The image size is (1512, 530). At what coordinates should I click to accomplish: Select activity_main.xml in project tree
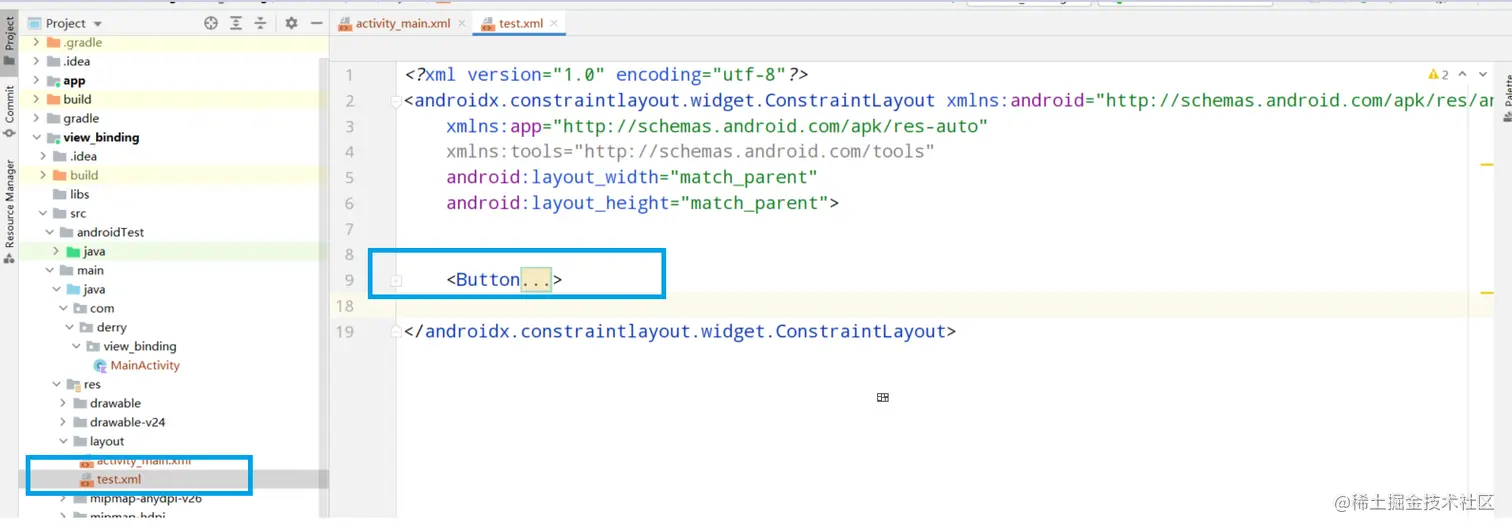144,461
